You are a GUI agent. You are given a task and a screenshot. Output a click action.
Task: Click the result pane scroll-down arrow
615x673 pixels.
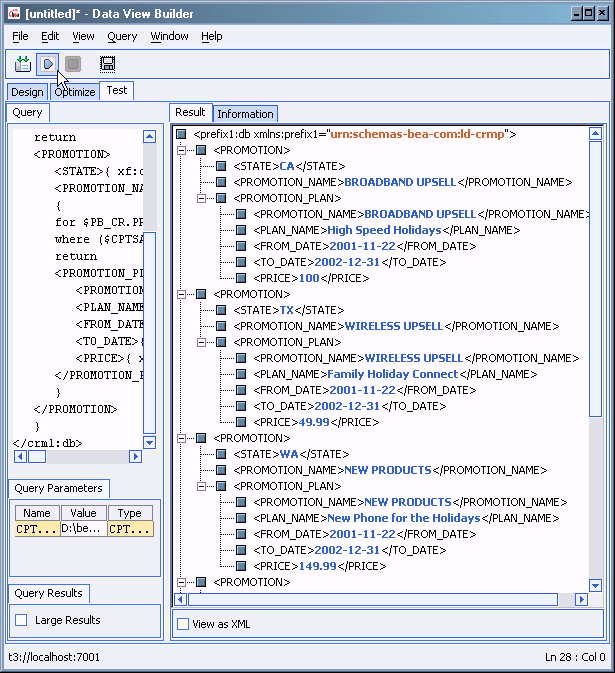[x=596, y=586]
